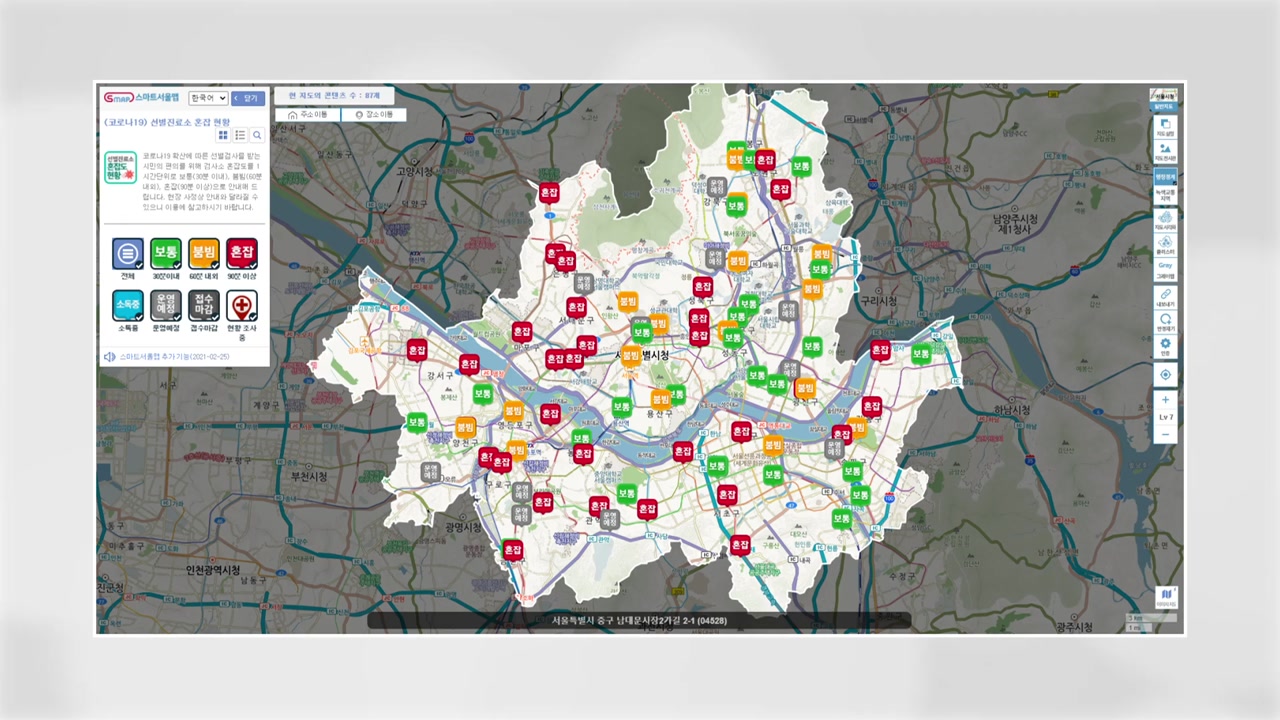Select 혼잡 marker nearest 구리시청 label

click(x=880, y=351)
